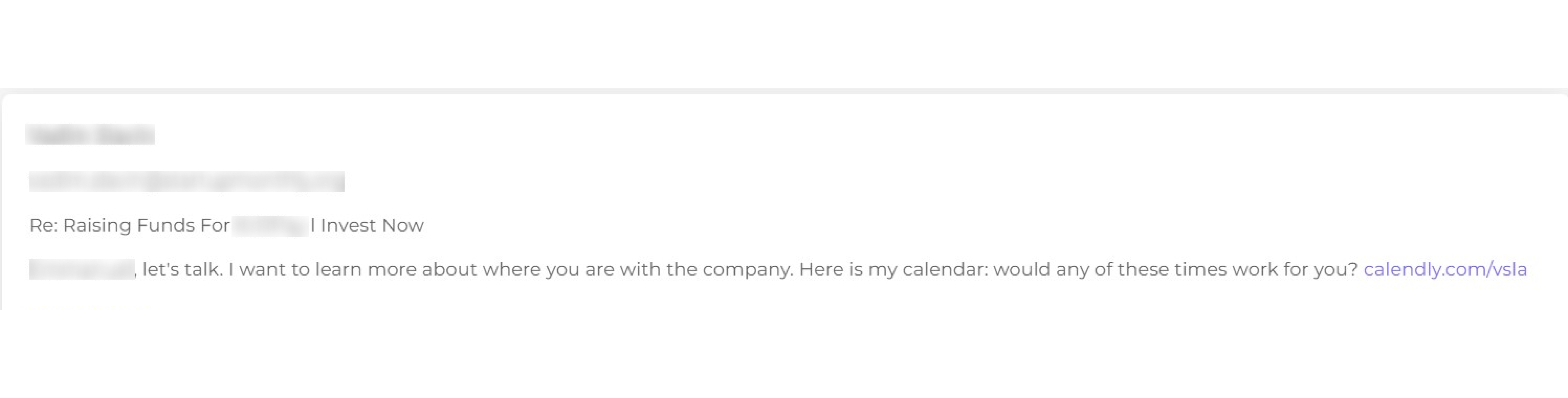Click empty space right of the subject line

coord(913,225)
